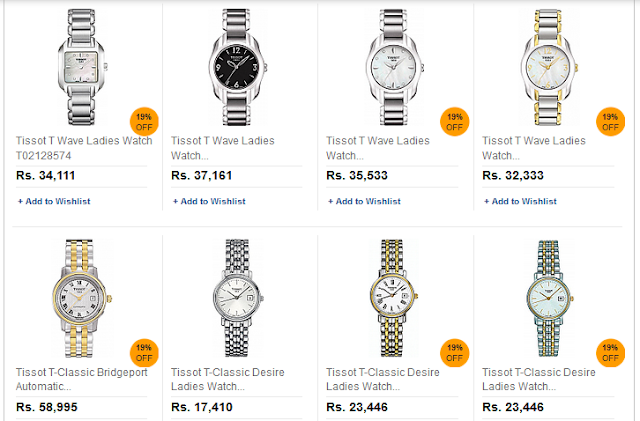The width and height of the screenshot is (640, 421).
Task: Add the Rs. 35,533 watch to wishlist
Action: (364, 201)
